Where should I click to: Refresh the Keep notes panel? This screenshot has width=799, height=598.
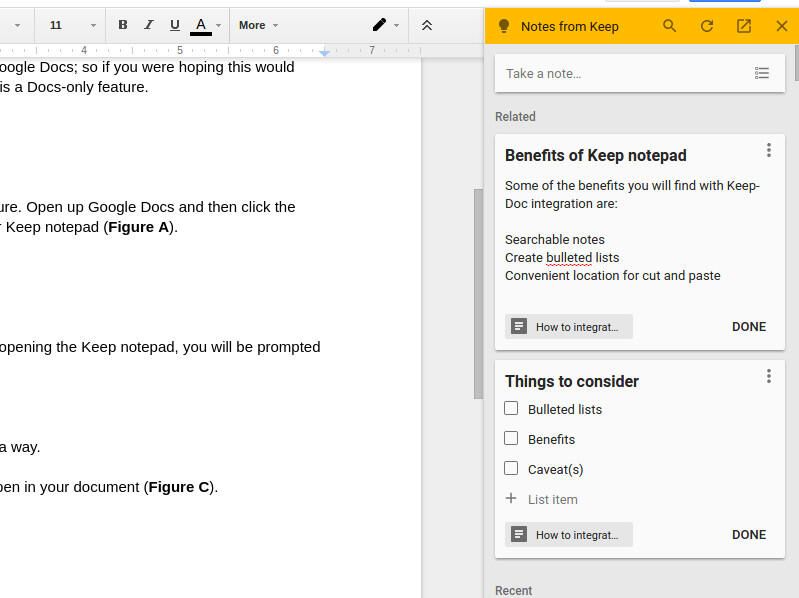click(707, 26)
